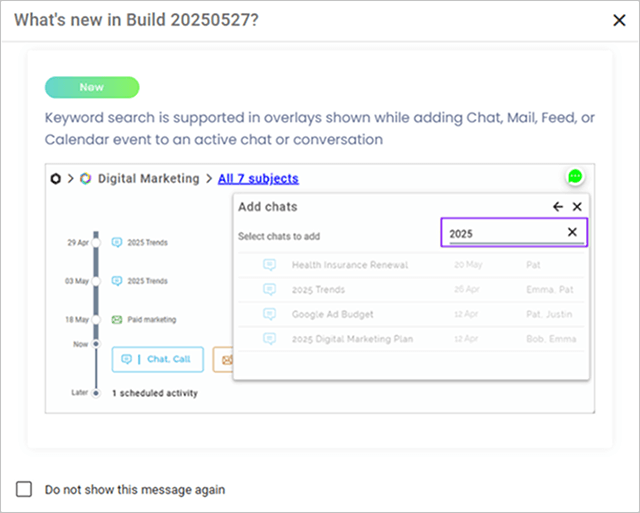
Task: Open the All 7 subjects link
Action: coord(258,179)
